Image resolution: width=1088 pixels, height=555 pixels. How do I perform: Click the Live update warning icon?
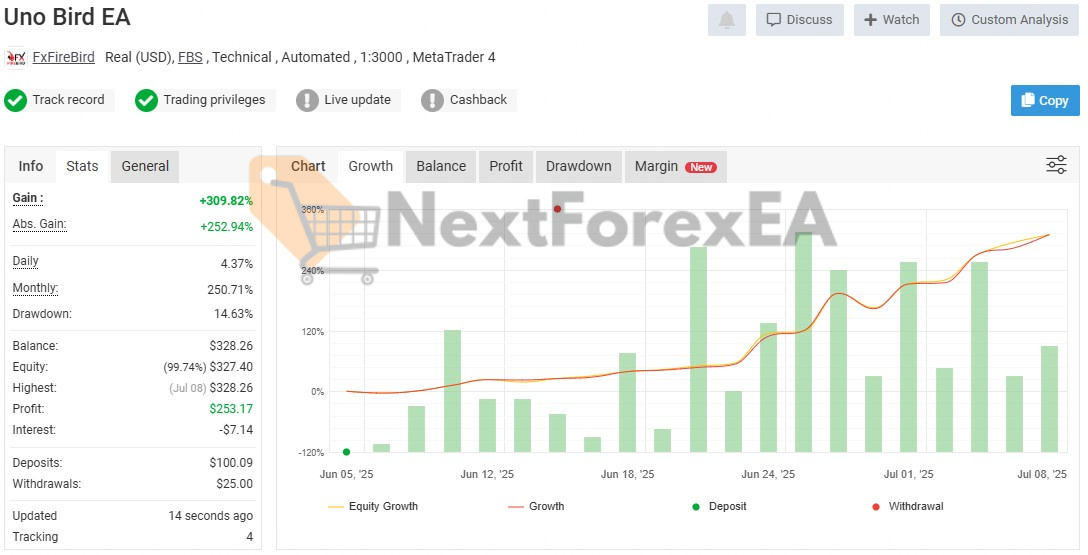tap(307, 100)
